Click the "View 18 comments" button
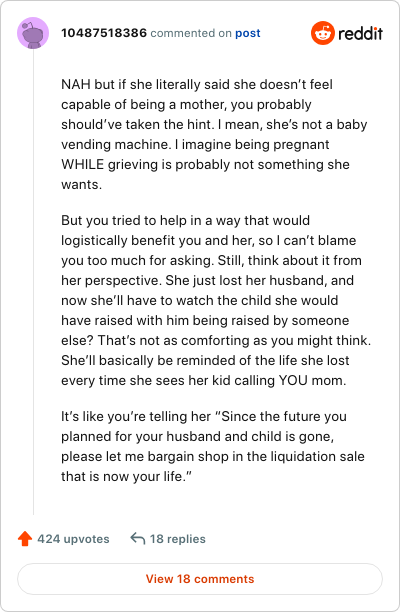 click(x=200, y=579)
